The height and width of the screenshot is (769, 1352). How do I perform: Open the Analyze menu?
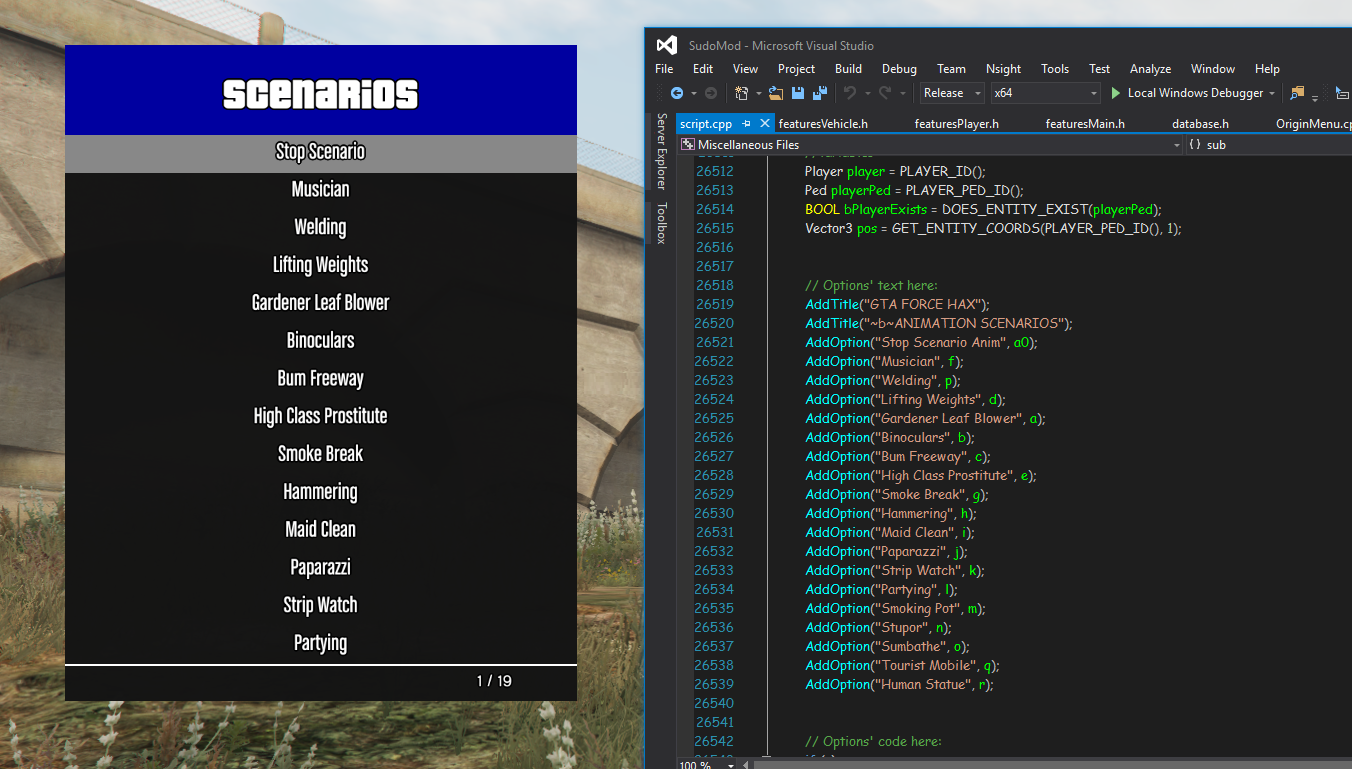(x=1150, y=69)
